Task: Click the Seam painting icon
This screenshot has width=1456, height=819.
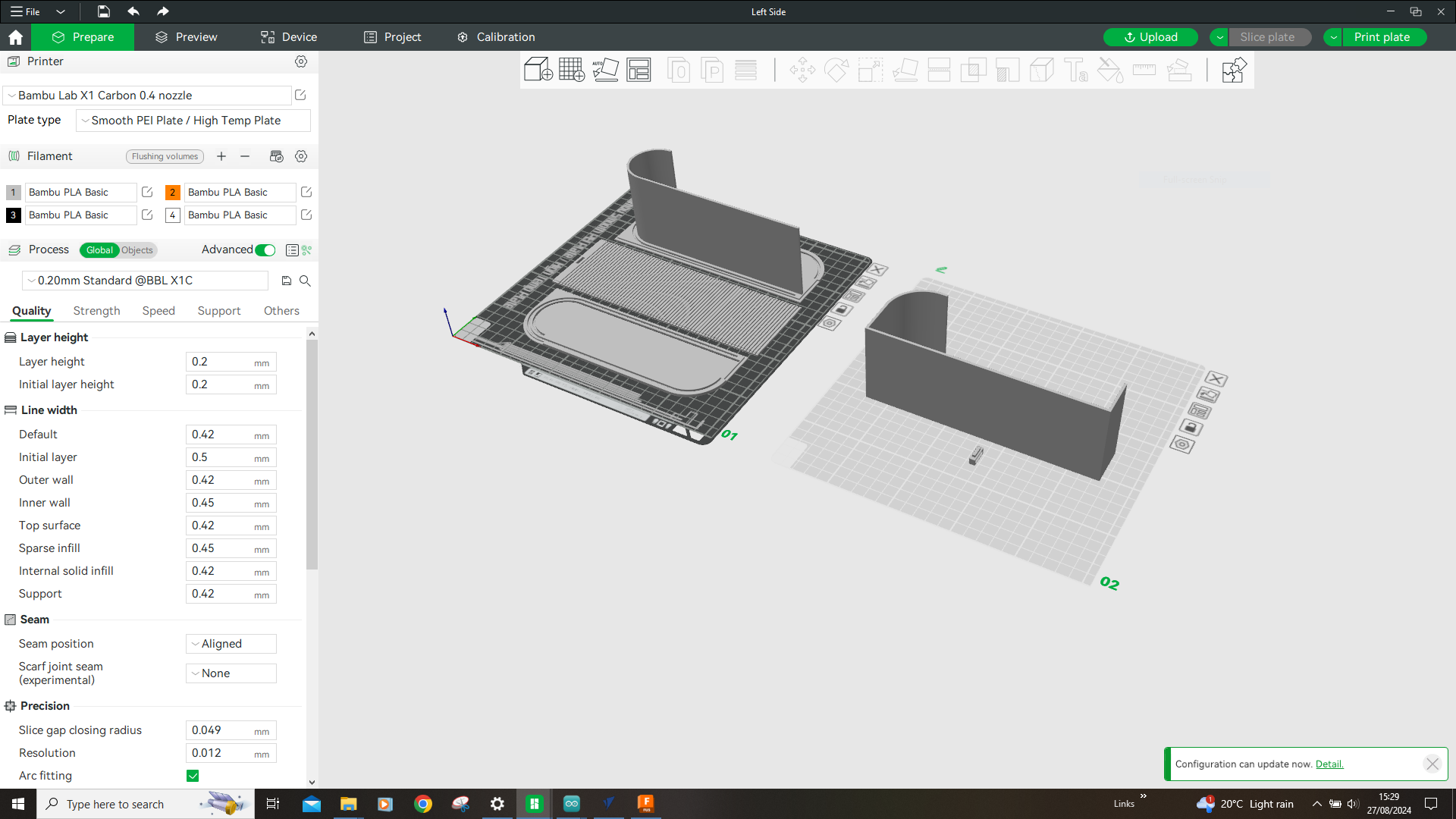Action: (x=1041, y=71)
